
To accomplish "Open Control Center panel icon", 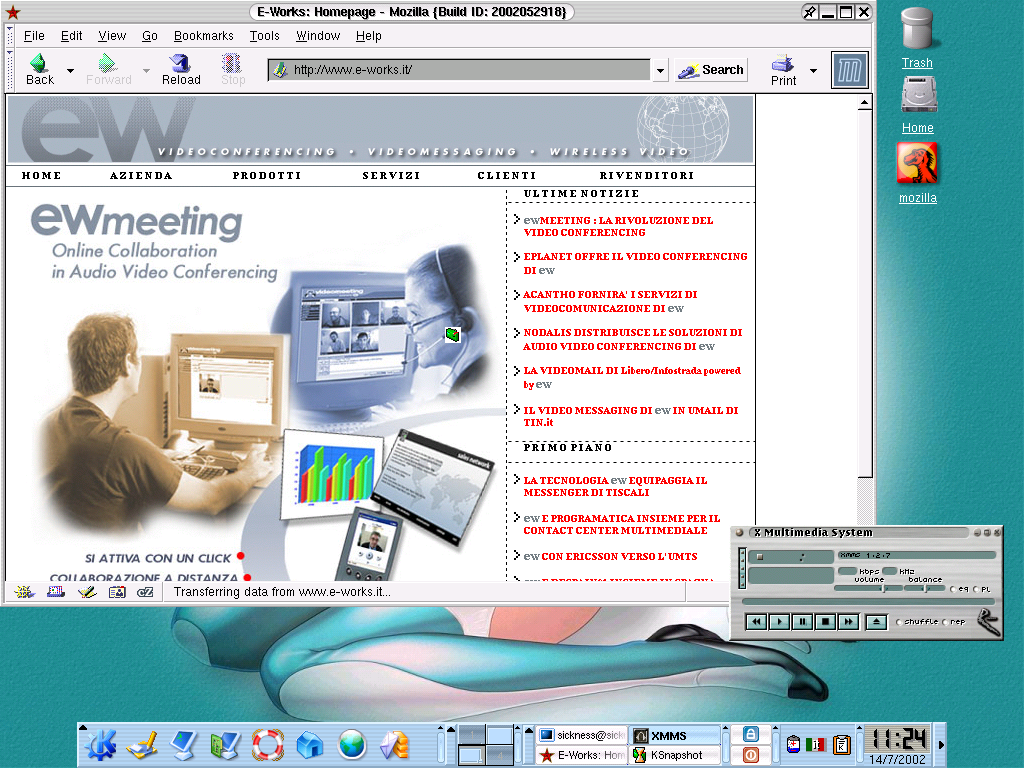I will pyautogui.click(x=225, y=744).
